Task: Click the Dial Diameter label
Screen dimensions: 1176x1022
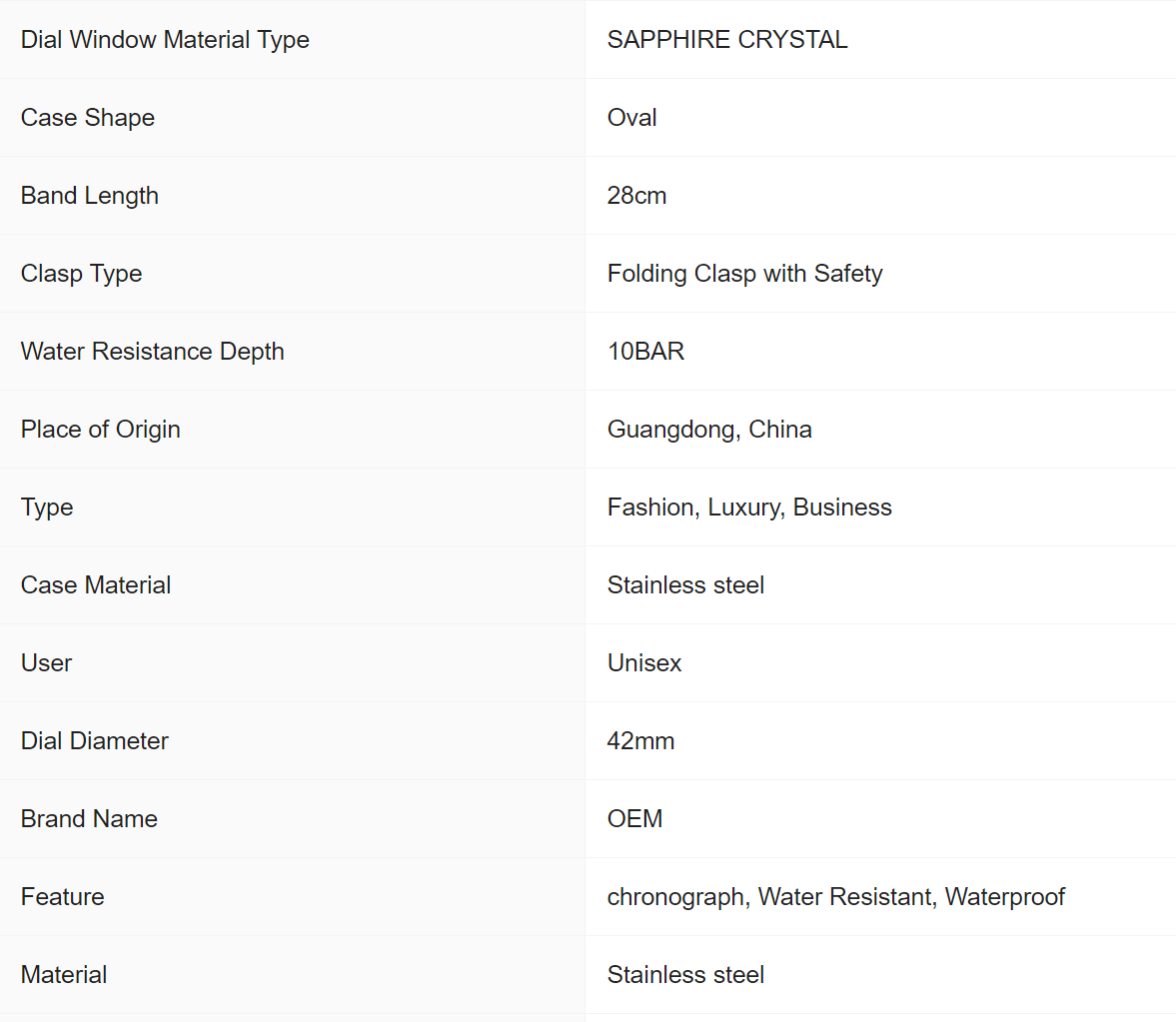Action: point(95,741)
